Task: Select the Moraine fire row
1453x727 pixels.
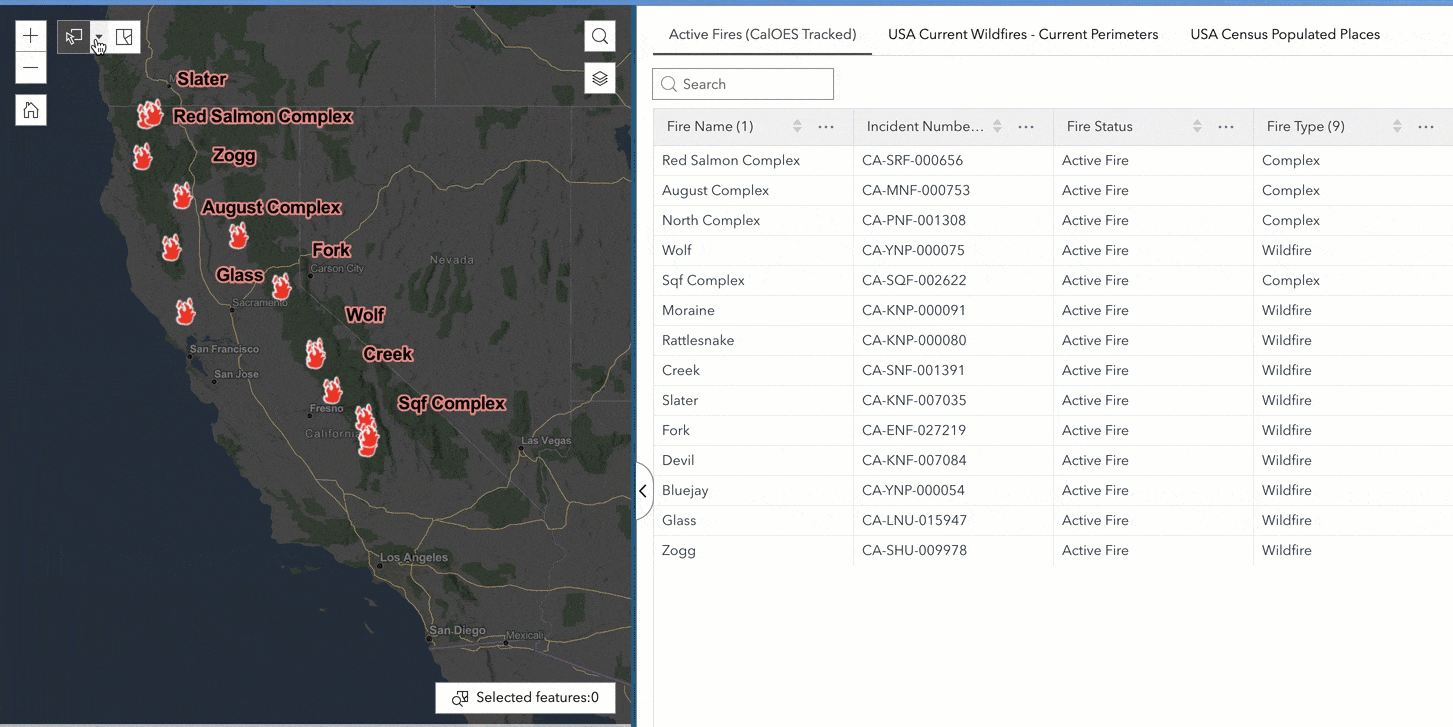Action: coord(1053,310)
